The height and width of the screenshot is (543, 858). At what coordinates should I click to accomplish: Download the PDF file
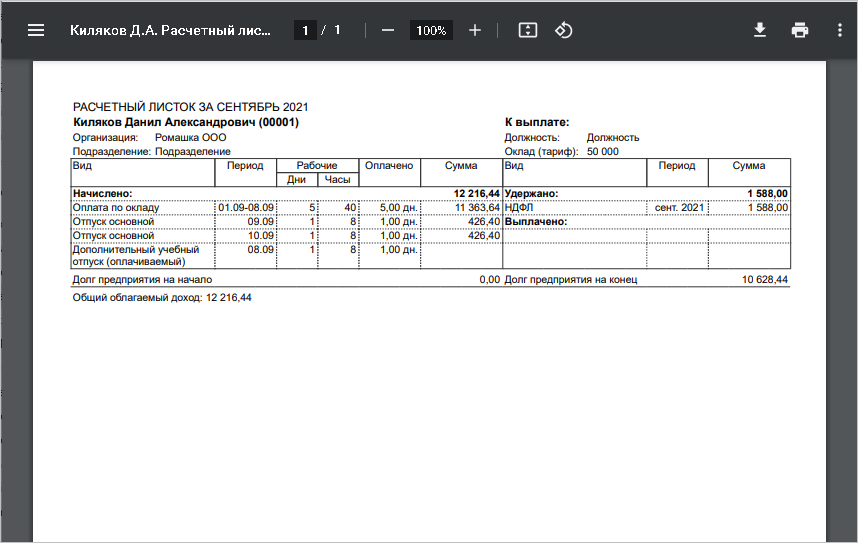click(760, 30)
